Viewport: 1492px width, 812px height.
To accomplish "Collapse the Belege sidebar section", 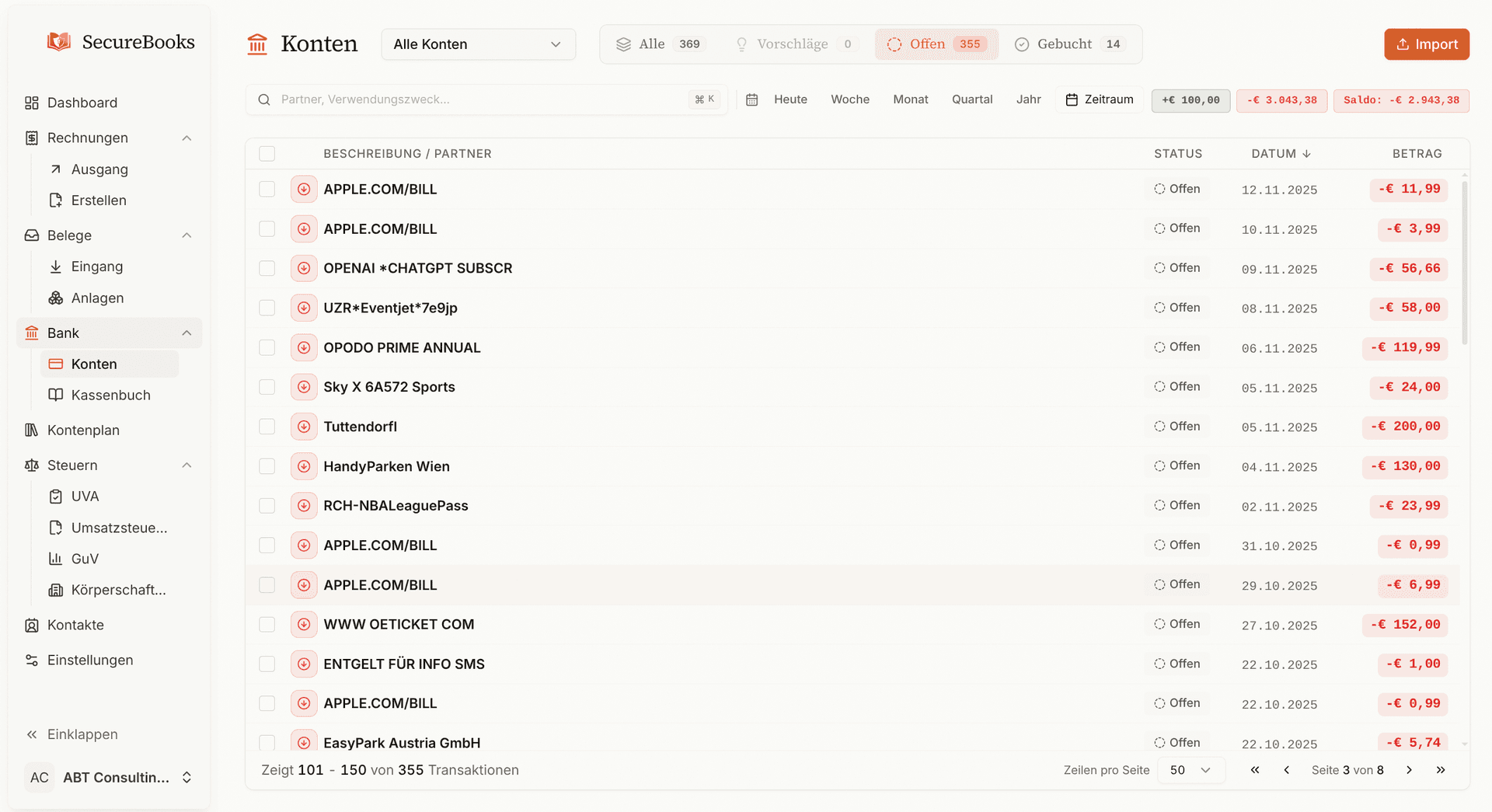I will point(186,235).
